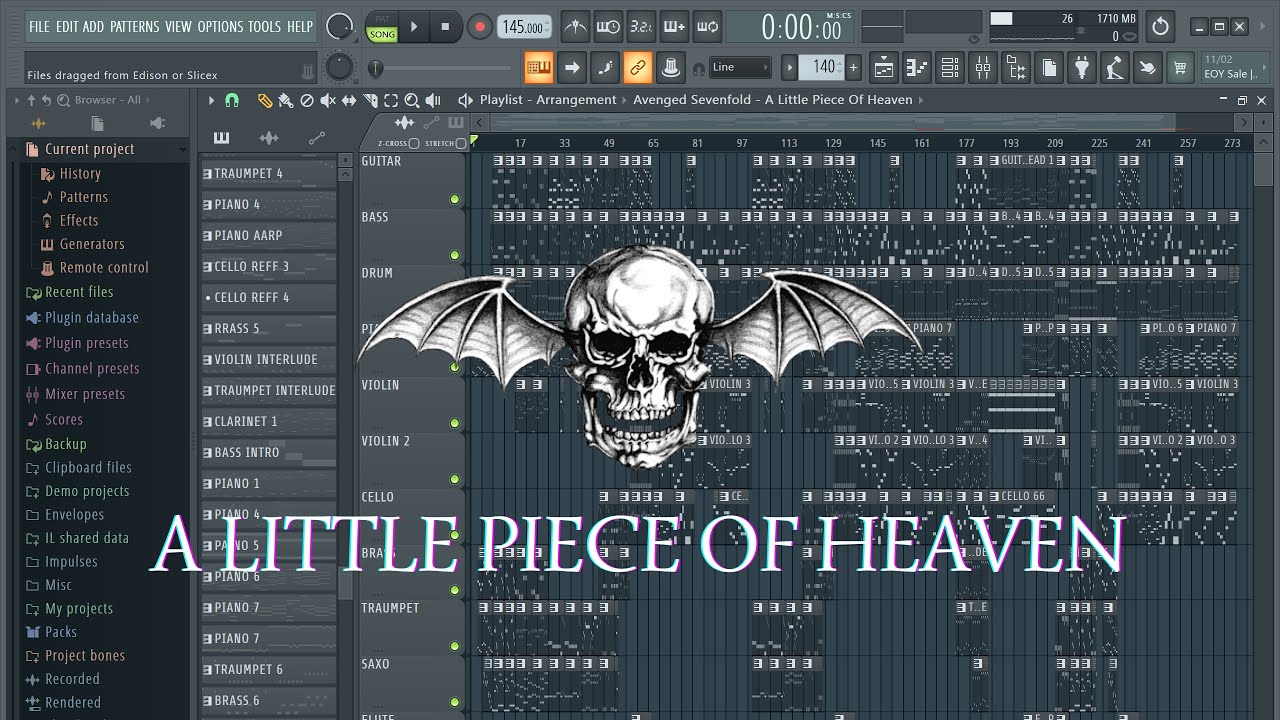Toggle typing keyboard to piano icon
Image resolution: width=1280 pixels, height=720 pixels.
click(x=539, y=67)
